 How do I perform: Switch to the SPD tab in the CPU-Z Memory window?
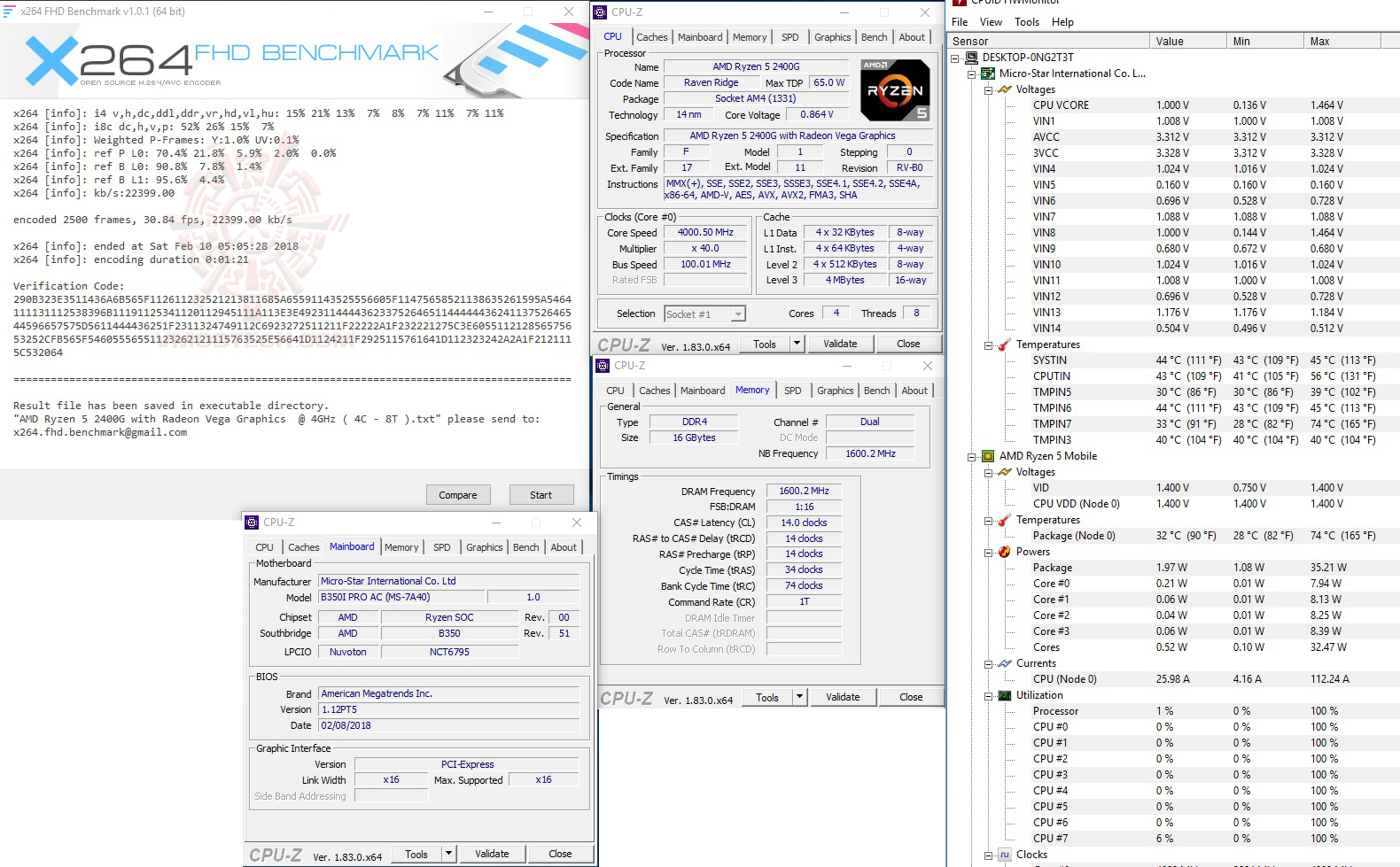coord(793,391)
